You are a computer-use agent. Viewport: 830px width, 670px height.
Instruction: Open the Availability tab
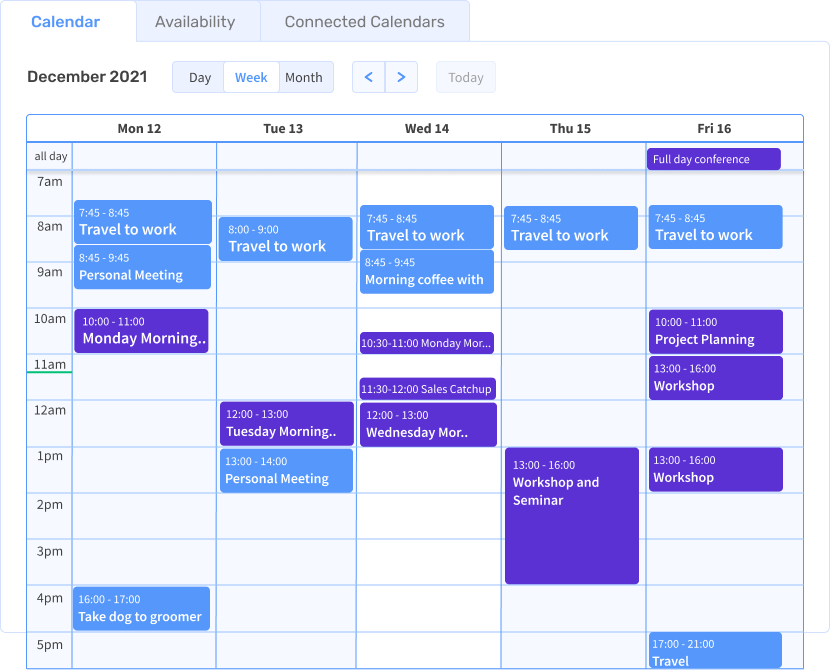click(195, 22)
